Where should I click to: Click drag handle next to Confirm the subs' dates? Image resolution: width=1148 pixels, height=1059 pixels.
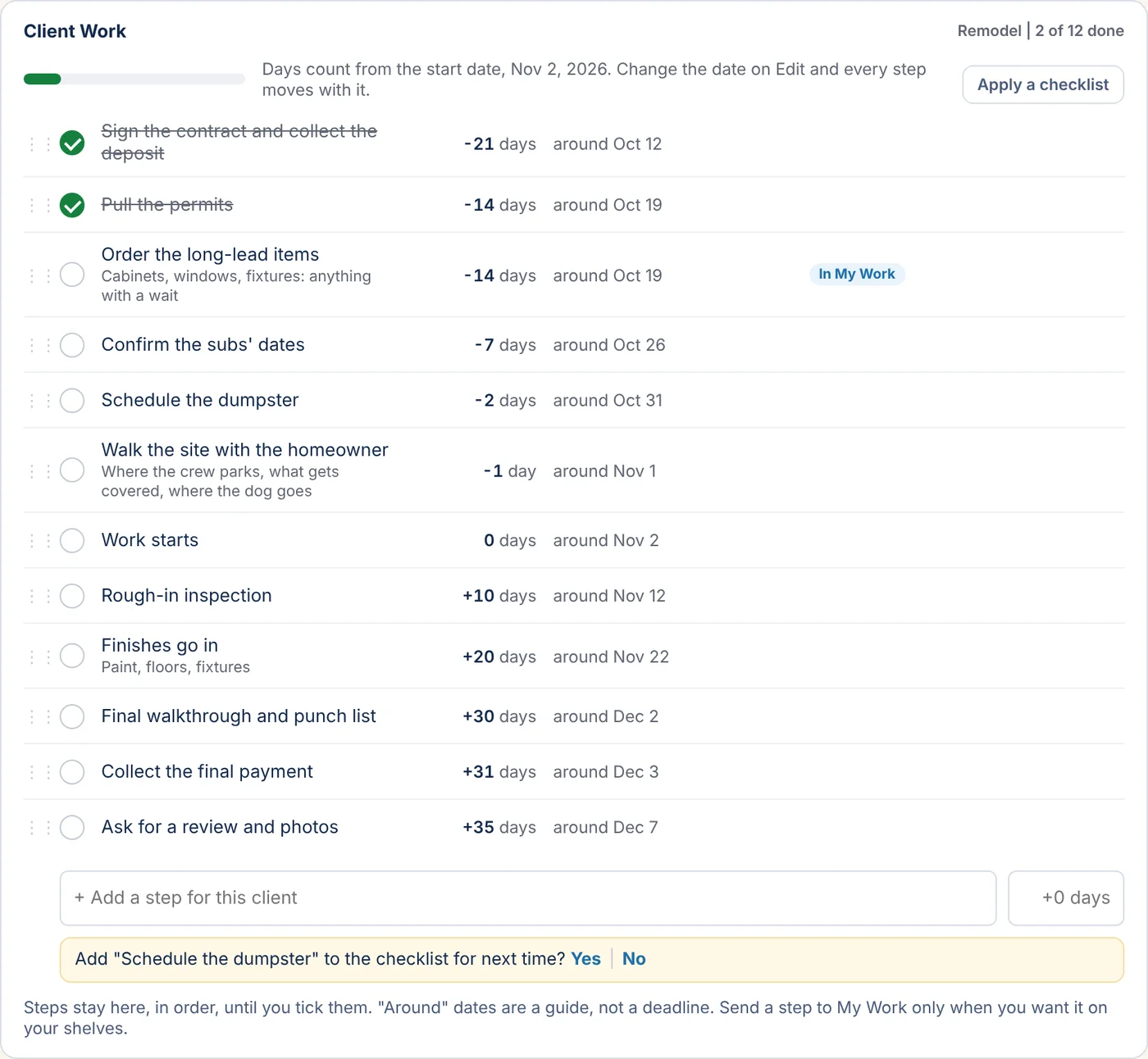[40, 345]
